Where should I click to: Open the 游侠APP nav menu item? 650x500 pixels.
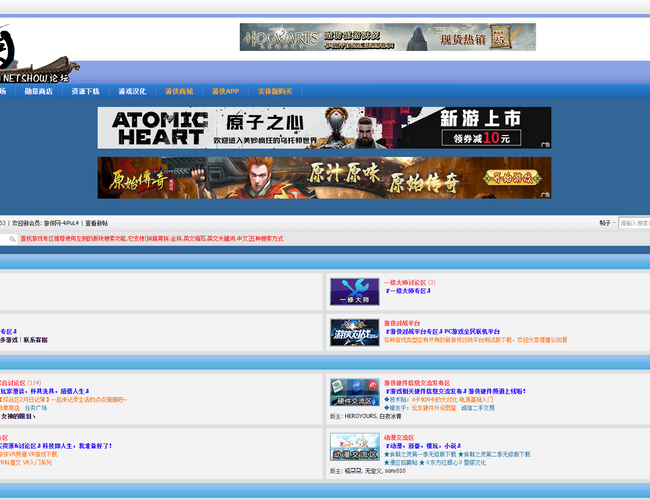[x=226, y=91]
